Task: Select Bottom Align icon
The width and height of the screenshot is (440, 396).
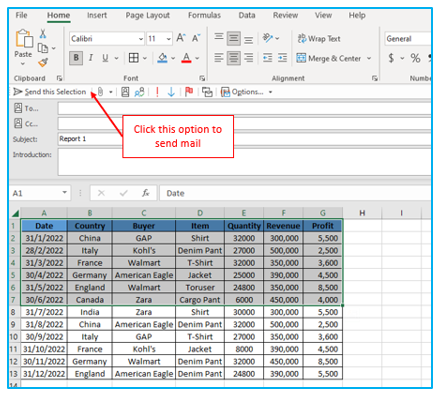Action: [x=248, y=39]
